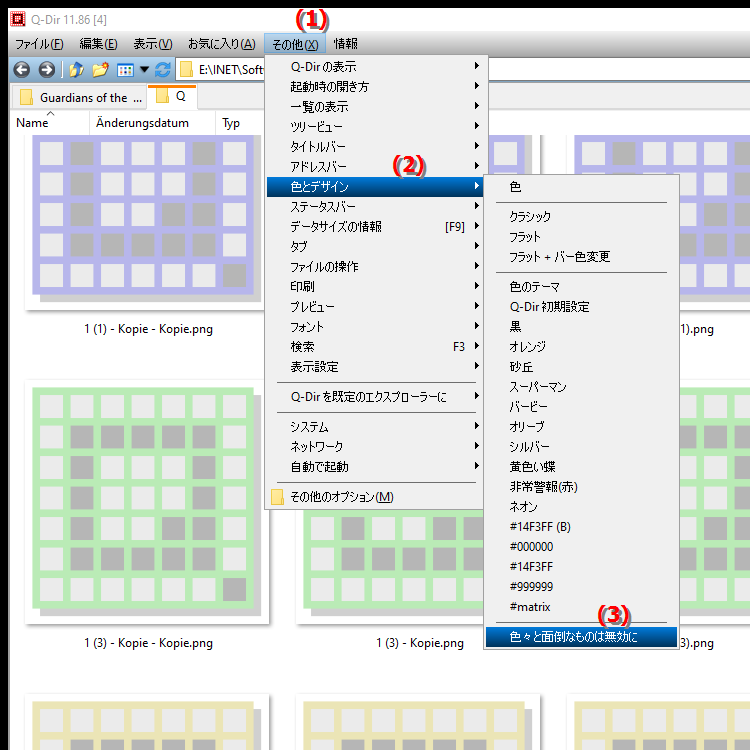Click the view mode grid icon
The height and width of the screenshot is (750, 750).
pos(125,70)
